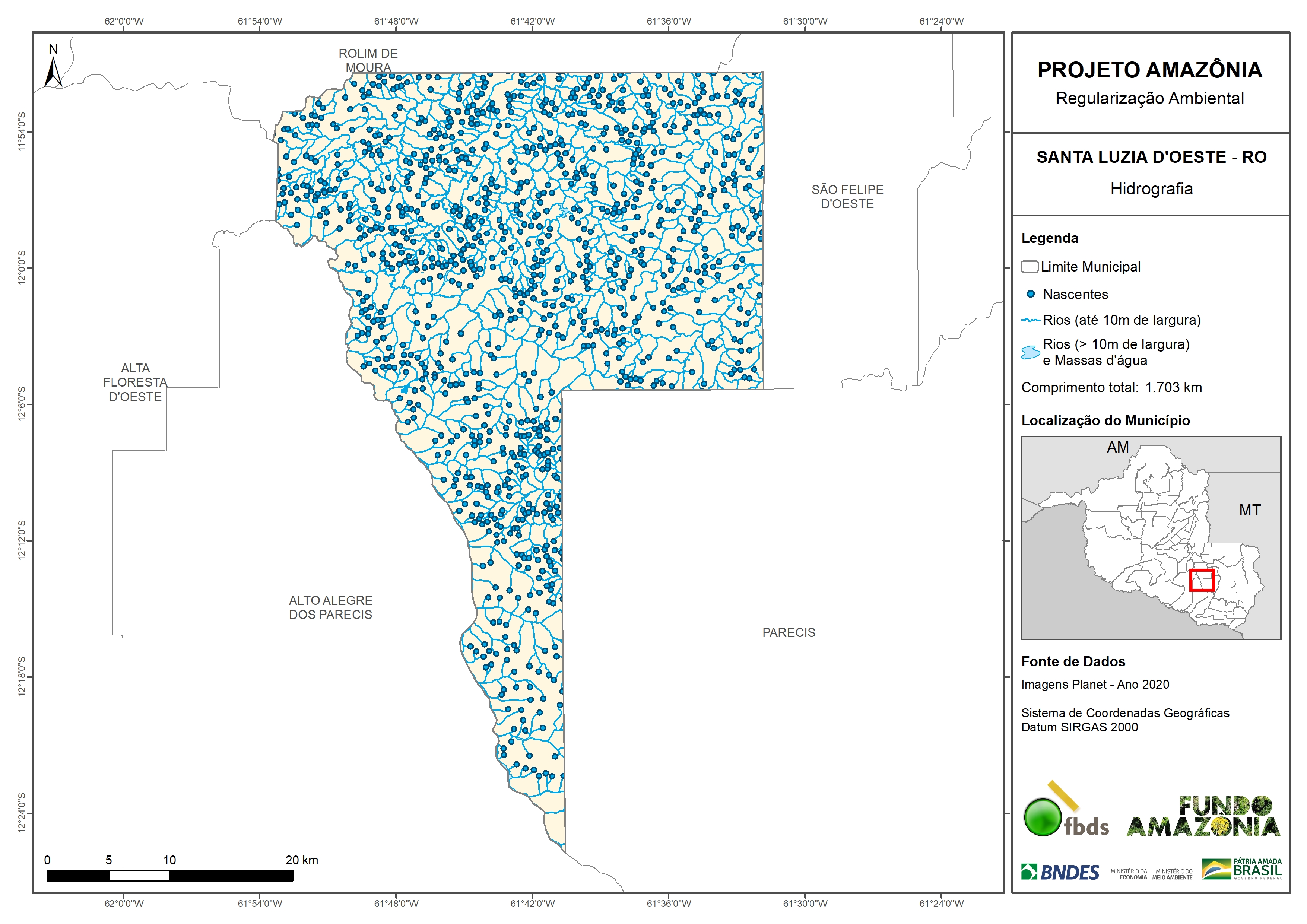This screenshot has height=924, width=1307.
Task: Click the MT state label in inset
Action: click(1250, 510)
